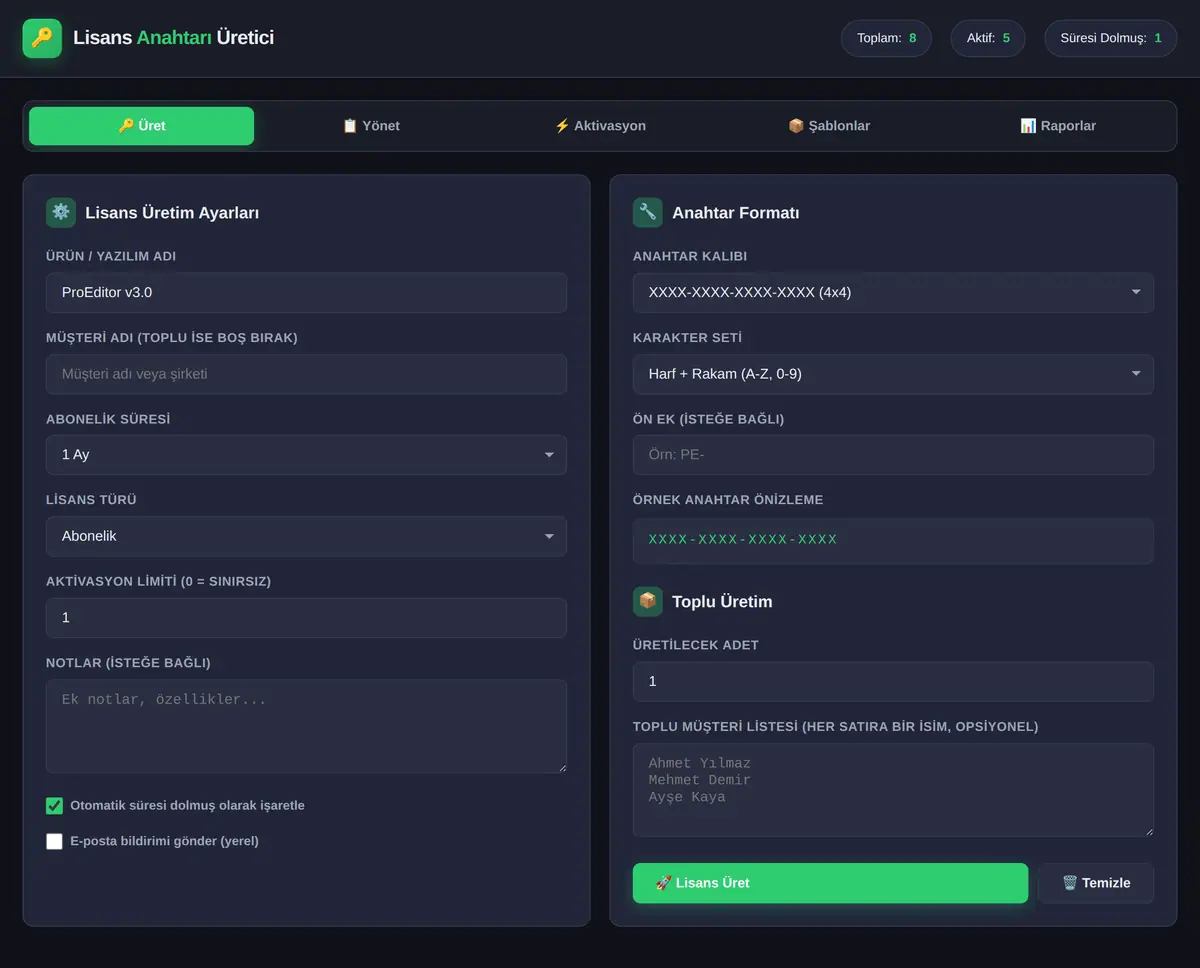This screenshot has height=968, width=1200.
Task: Toggle 'Otomatik süresi dolmuş olarak işaretle' checkbox
Action: (x=55, y=806)
